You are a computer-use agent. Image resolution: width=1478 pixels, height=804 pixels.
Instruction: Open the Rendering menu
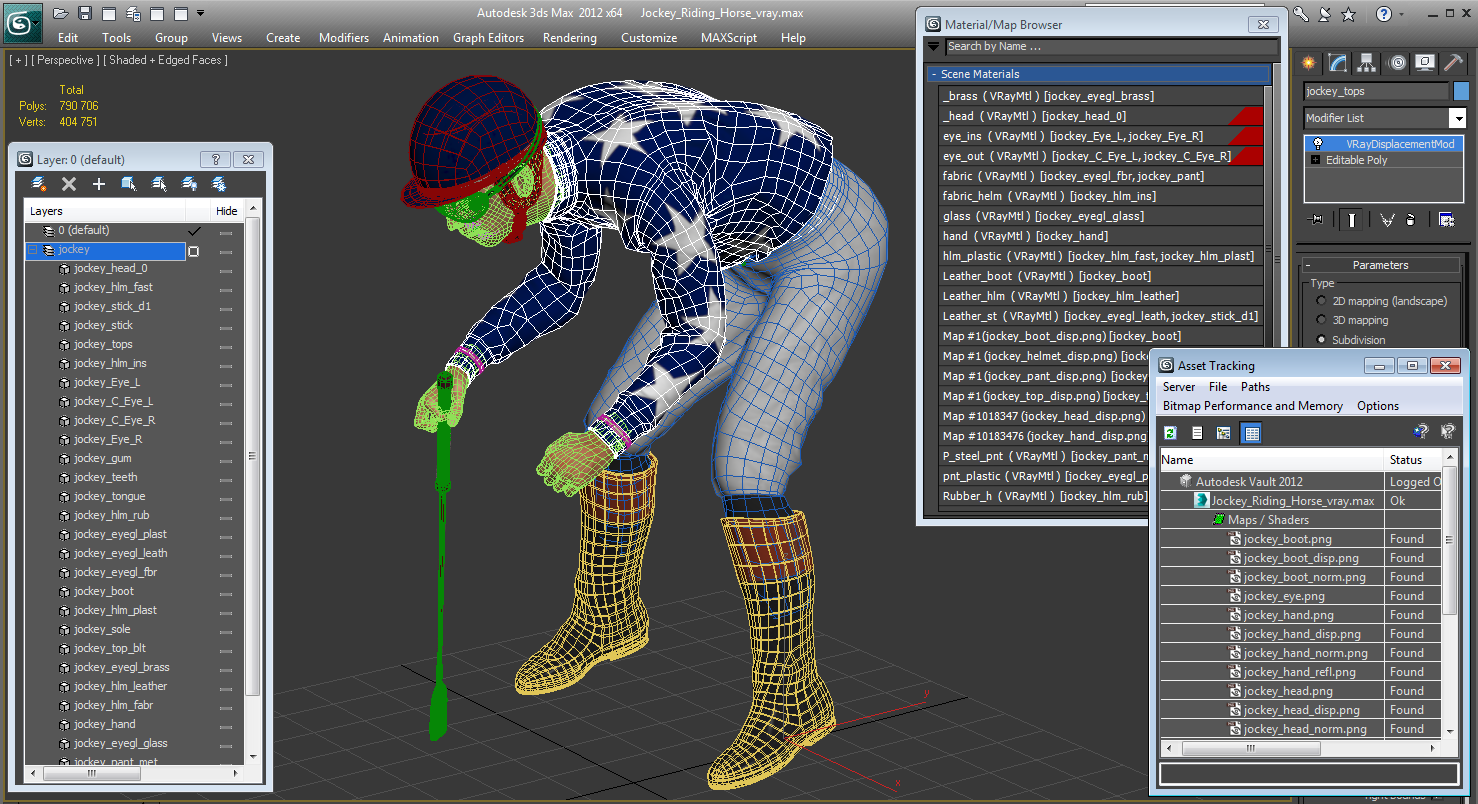point(570,38)
